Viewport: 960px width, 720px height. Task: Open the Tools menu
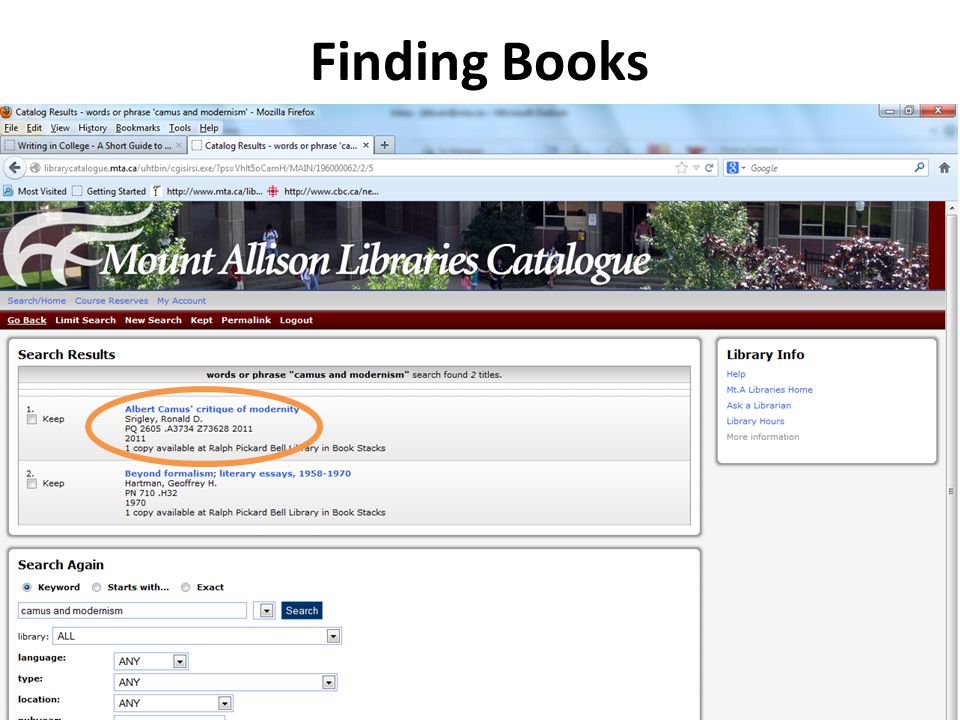[179, 128]
